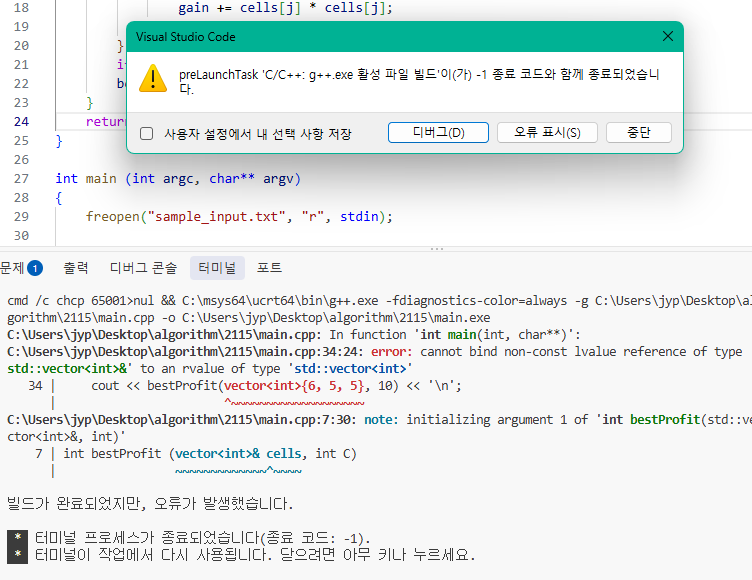This screenshot has height=580, width=752.
Task: Click 'vector<int>& cells' in terminal output
Action: [238, 454]
